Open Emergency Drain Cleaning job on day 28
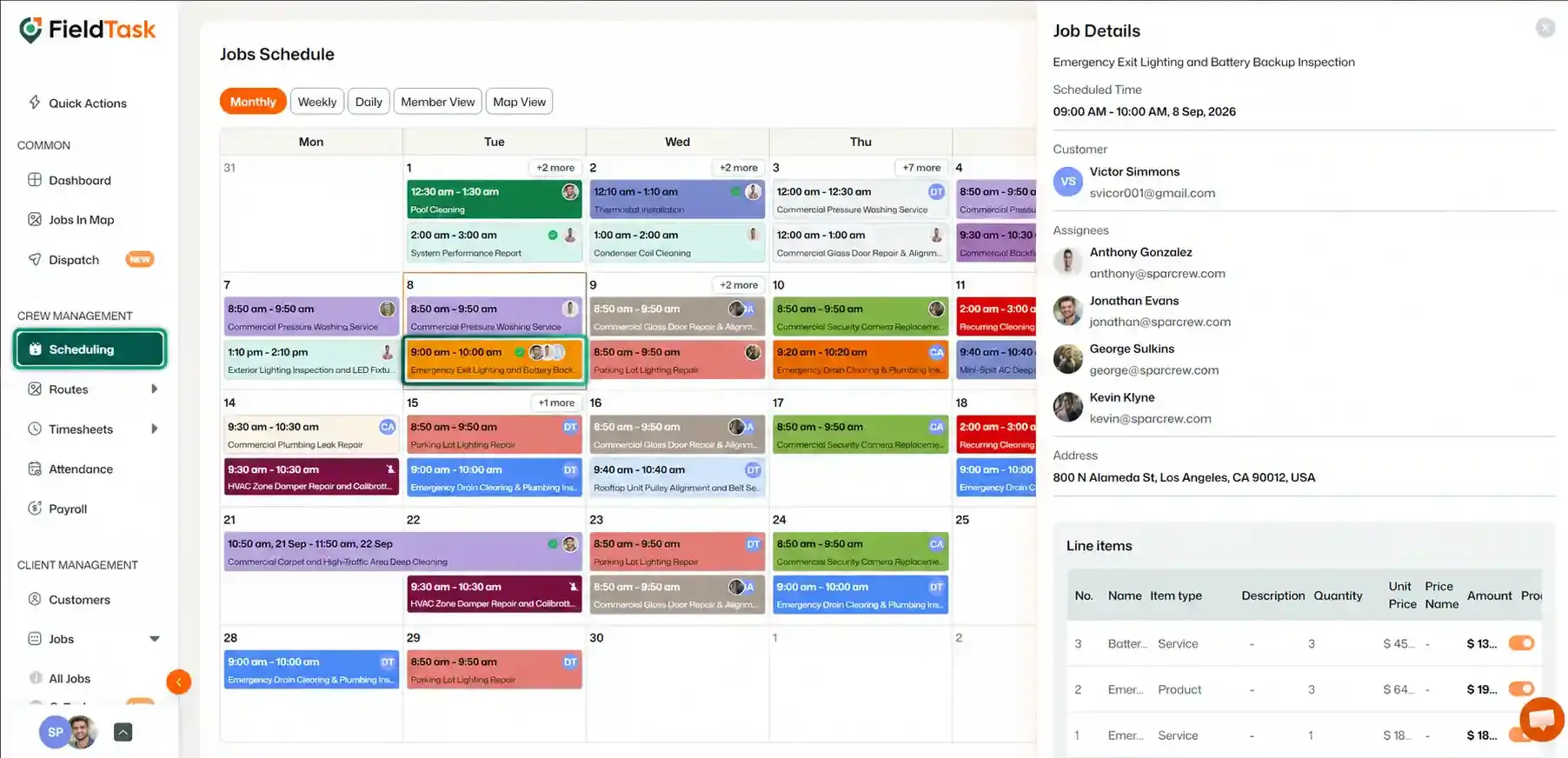The height and width of the screenshot is (758, 1568). pyautogui.click(x=311, y=669)
